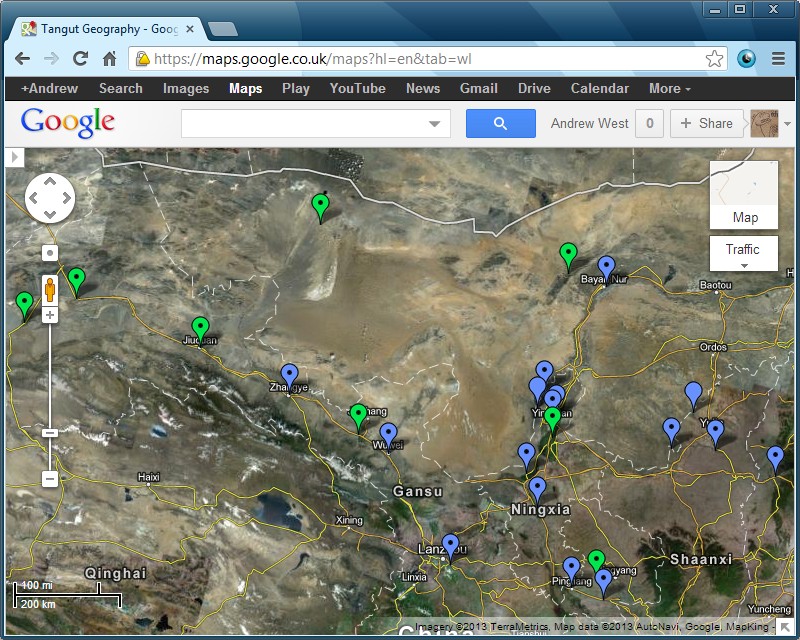
Task: Zoom out with the minus button
Action: (x=50, y=479)
